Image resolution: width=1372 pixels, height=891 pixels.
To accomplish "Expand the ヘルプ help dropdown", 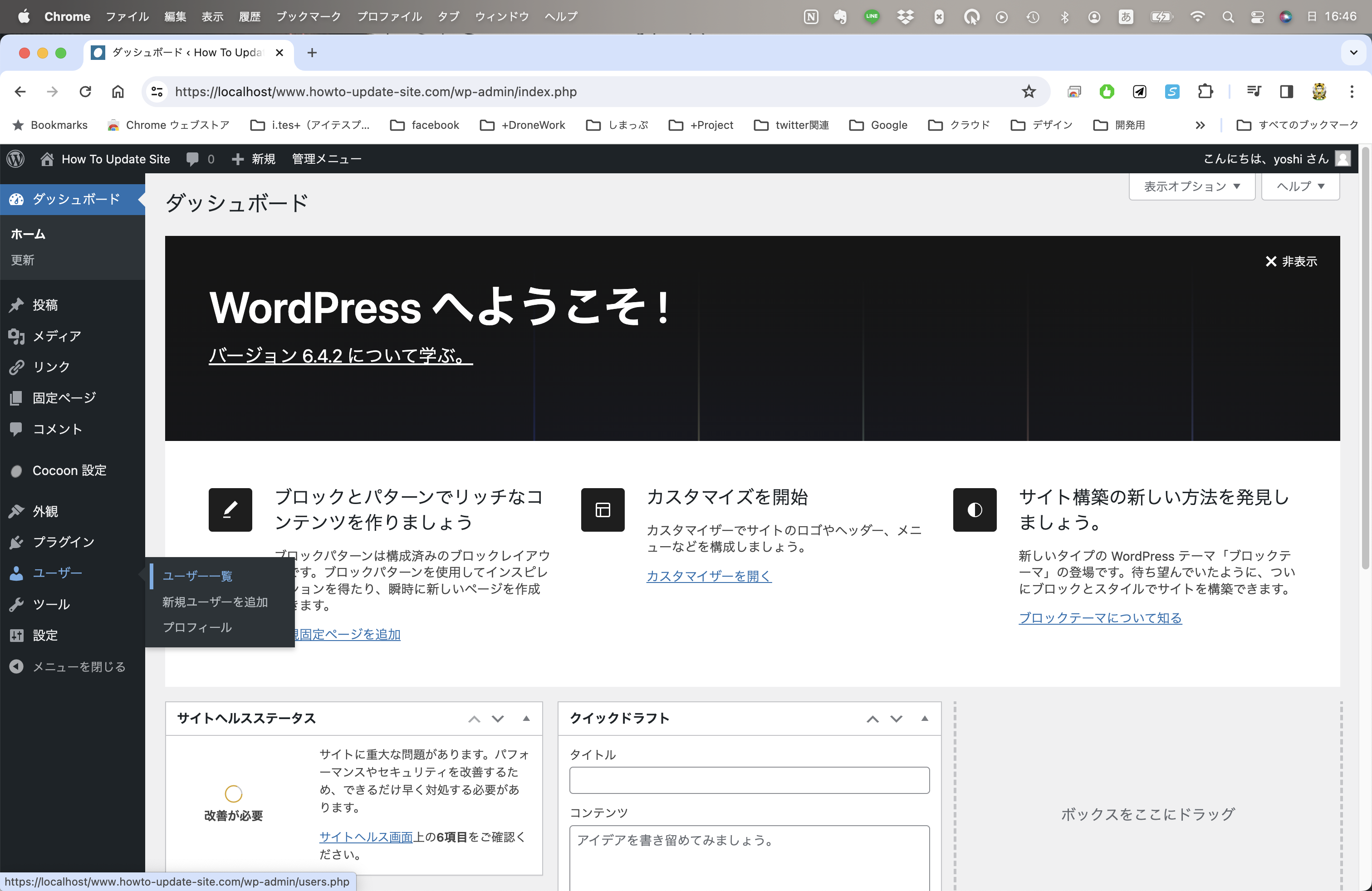I will point(1300,186).
